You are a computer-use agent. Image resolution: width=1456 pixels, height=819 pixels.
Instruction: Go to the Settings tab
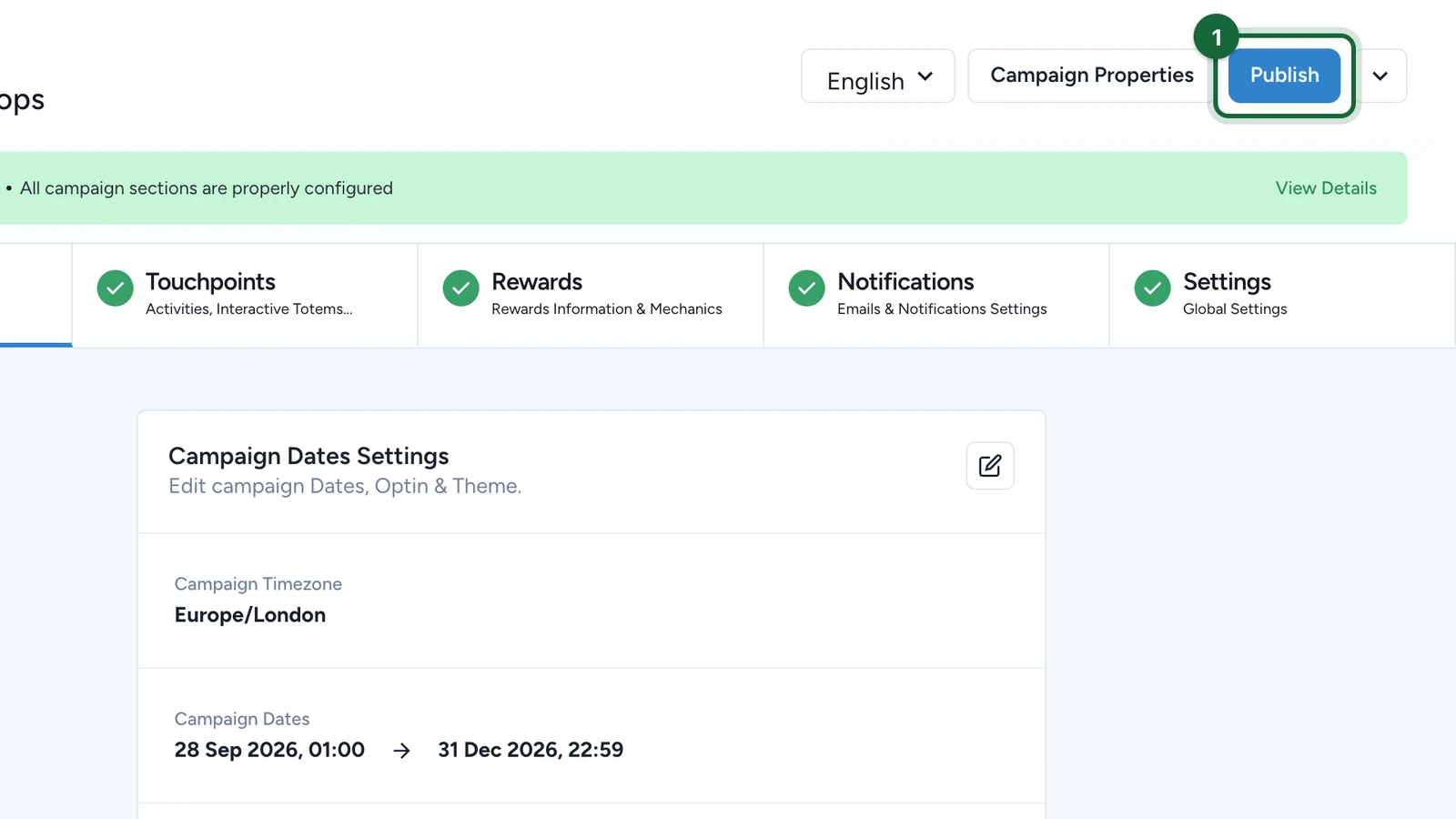pos(1282,295)
